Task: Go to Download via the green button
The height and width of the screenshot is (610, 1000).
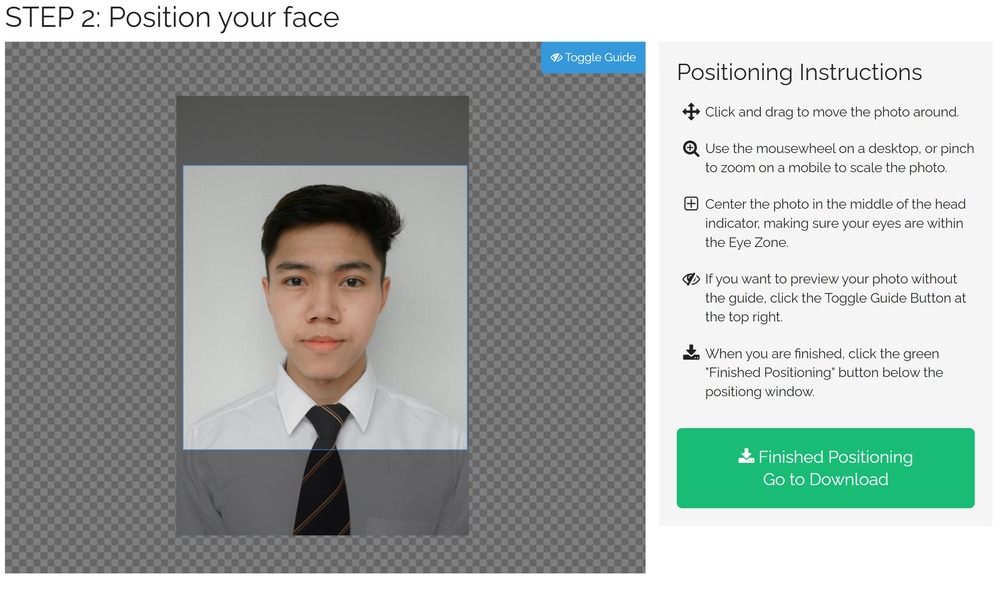Action: (x=826, y=478)
